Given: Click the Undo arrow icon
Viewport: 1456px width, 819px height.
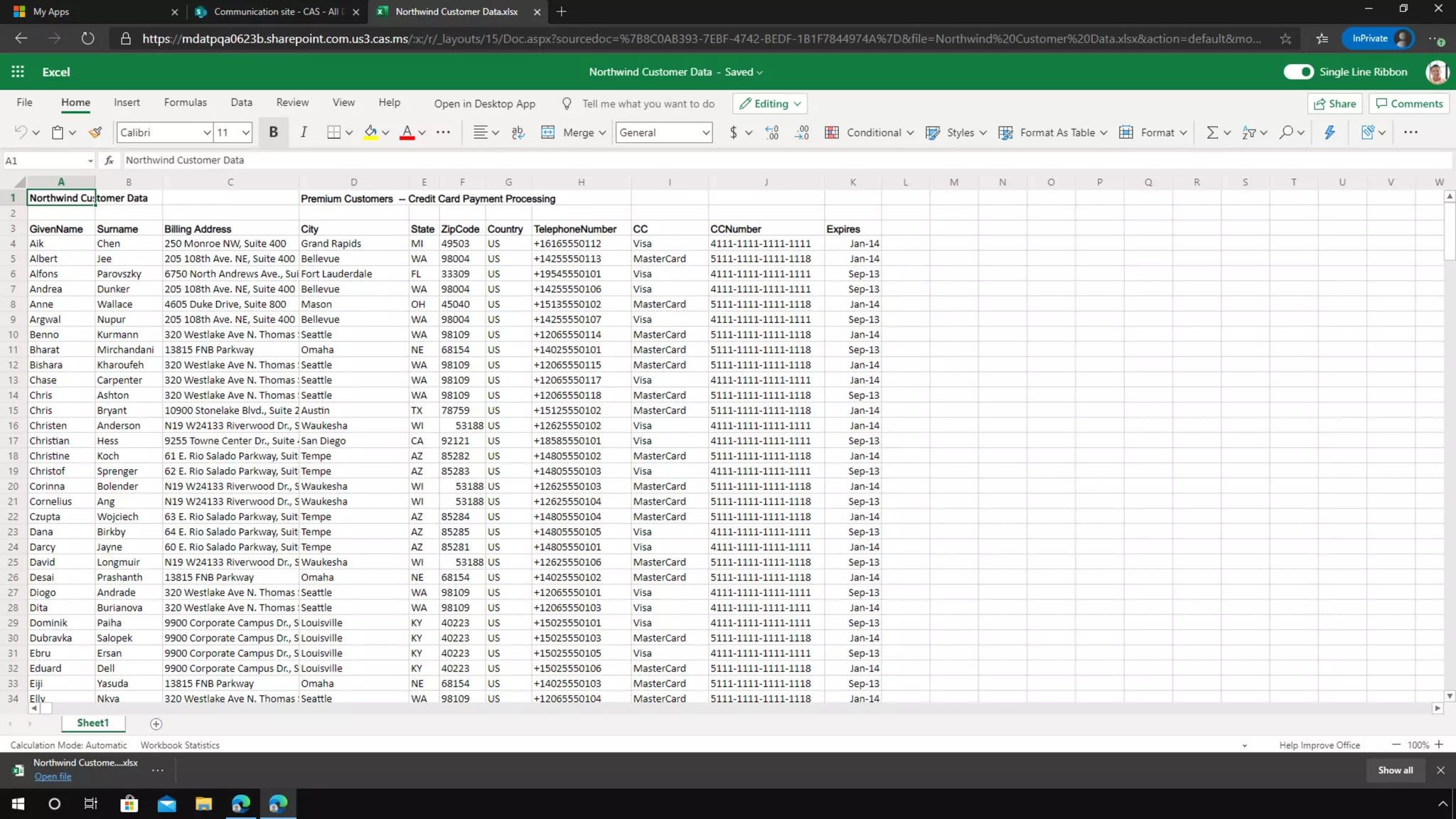Looking at the screenshot, I should 21,132.
